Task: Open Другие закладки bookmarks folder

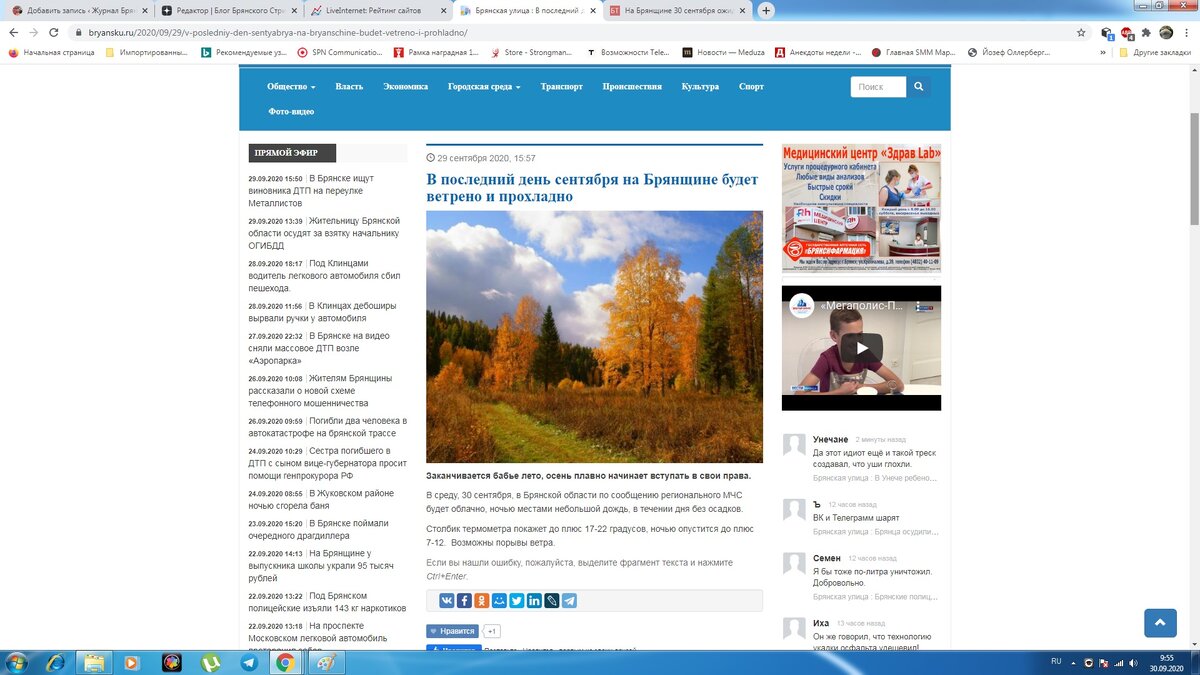Action: (1153, 52)
